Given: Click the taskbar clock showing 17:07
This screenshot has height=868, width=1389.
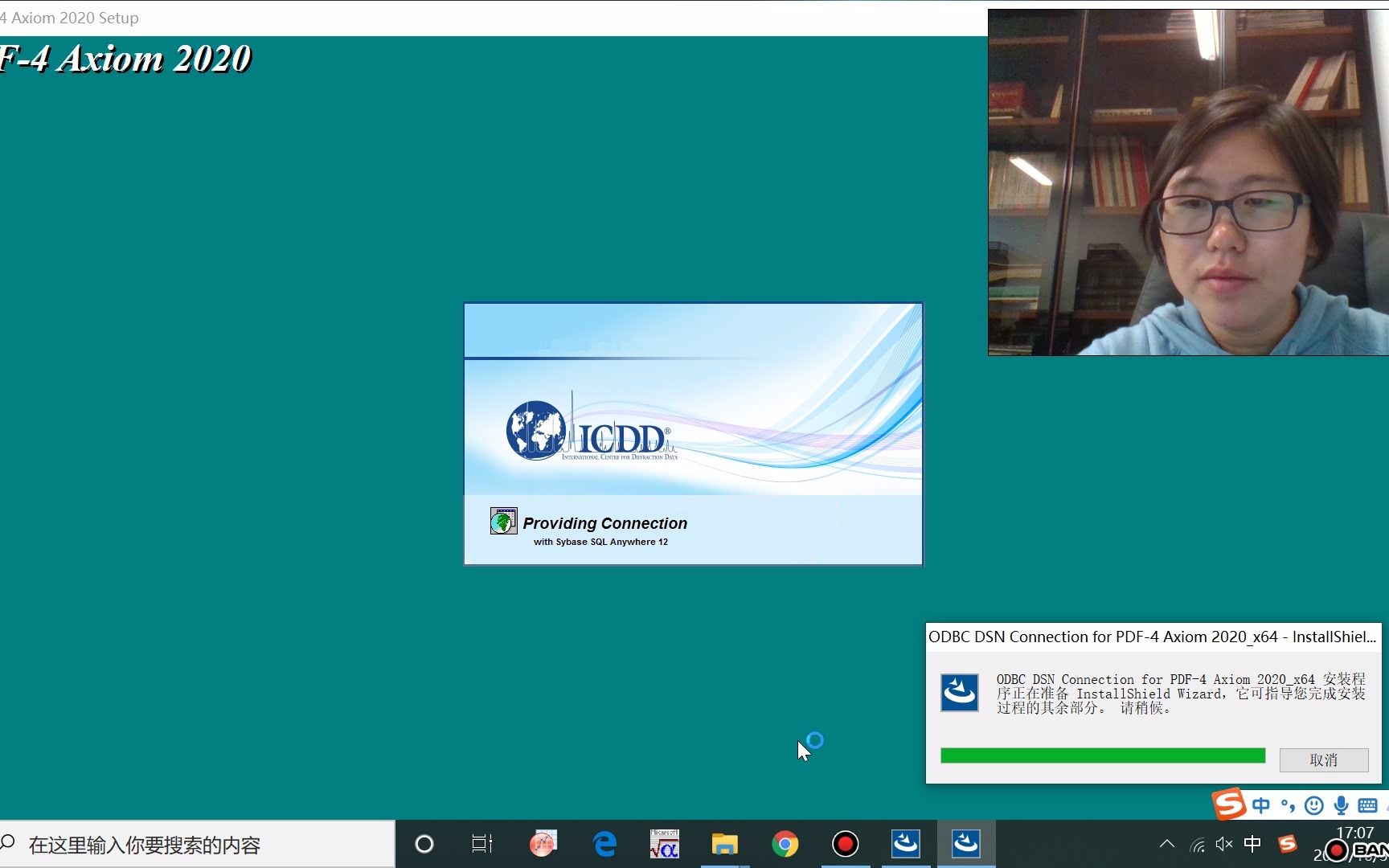Looking at the screenshot, I should coord(1355,833).
